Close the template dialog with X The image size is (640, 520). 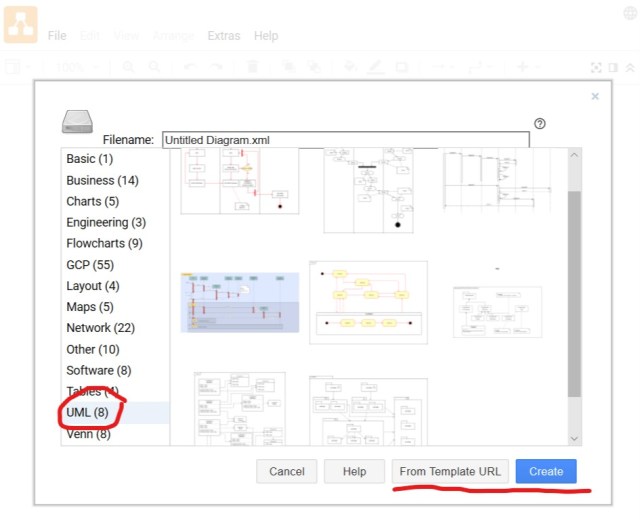[595, 97]
